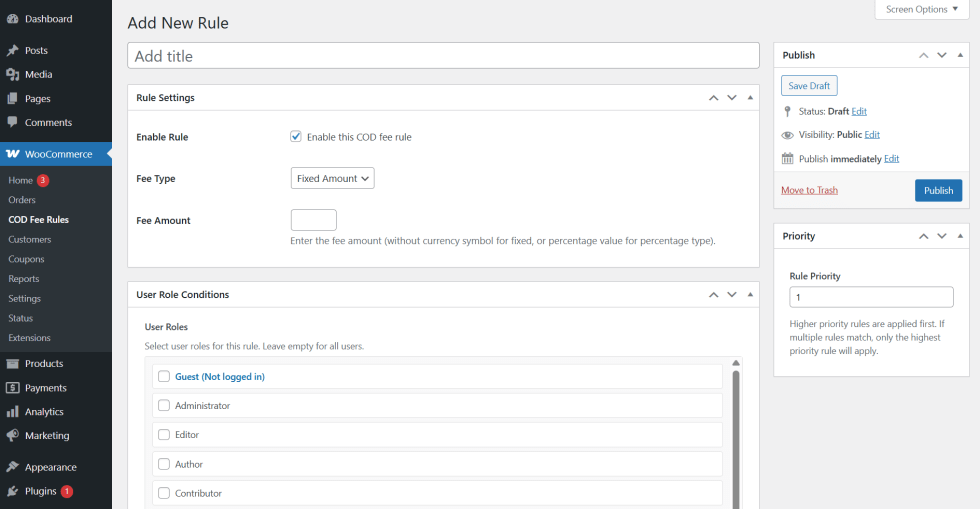Open the Fee Type dropdown
Screen dimensions: 980x509
click(x=332, y=179)
